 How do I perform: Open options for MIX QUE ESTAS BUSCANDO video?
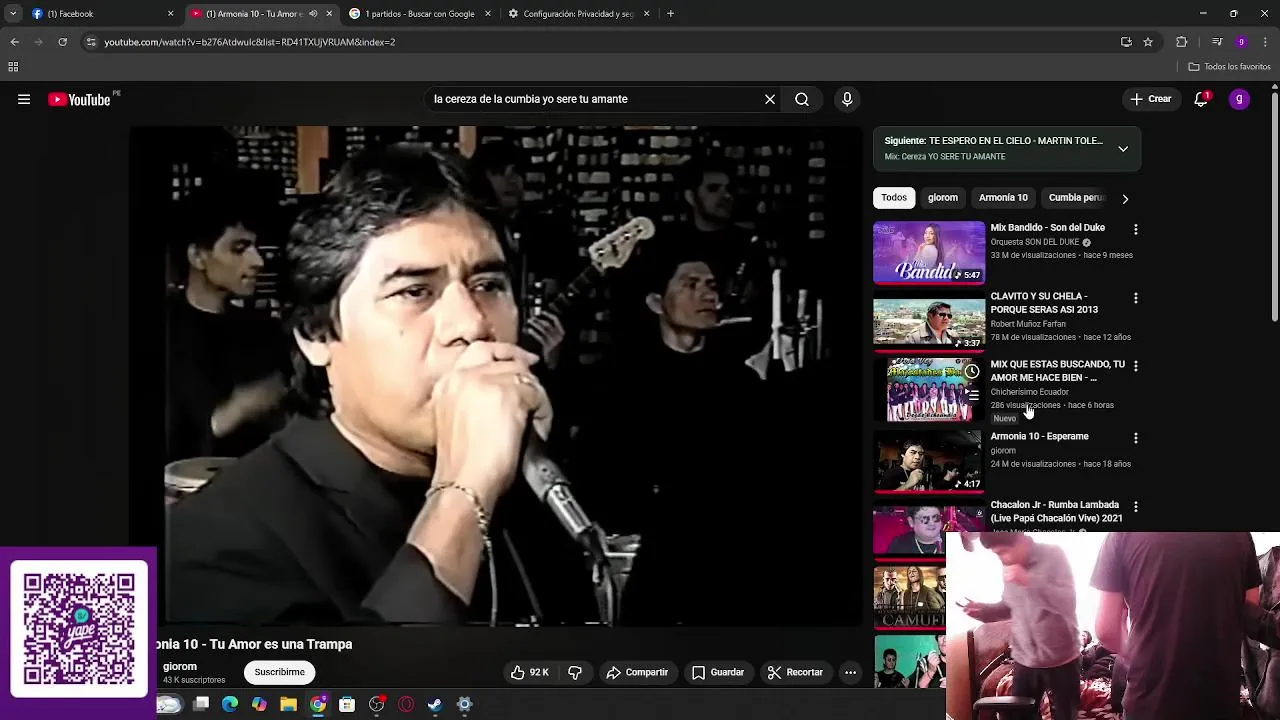pos(1135,366)
